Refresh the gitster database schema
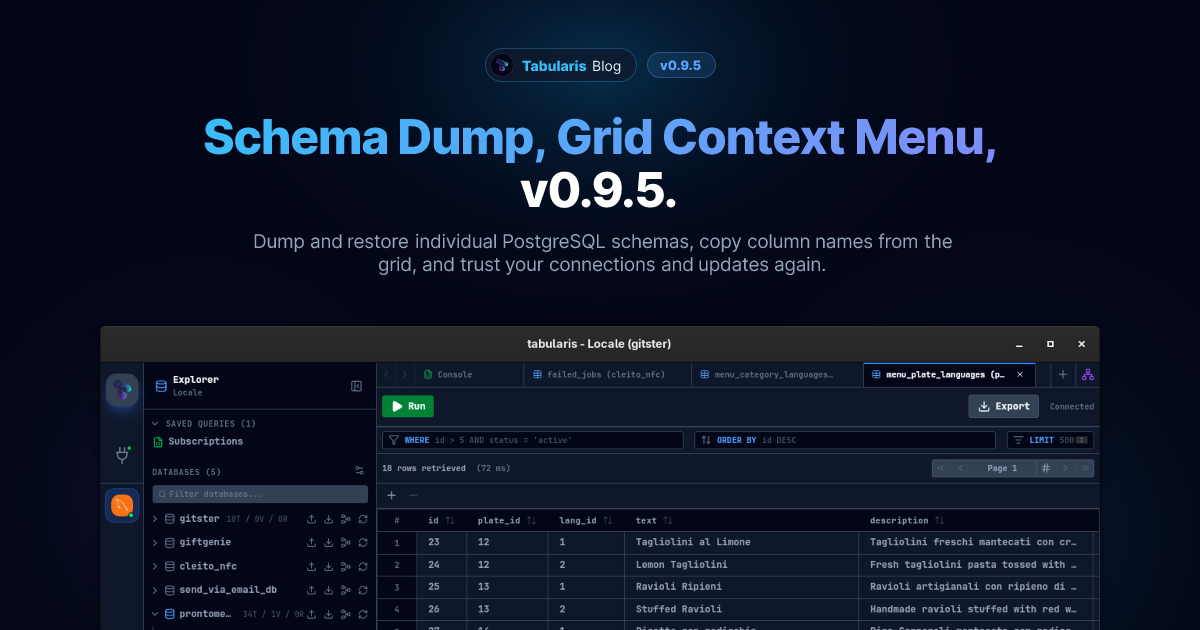1200x630 pixels. (x=363, y=519)
